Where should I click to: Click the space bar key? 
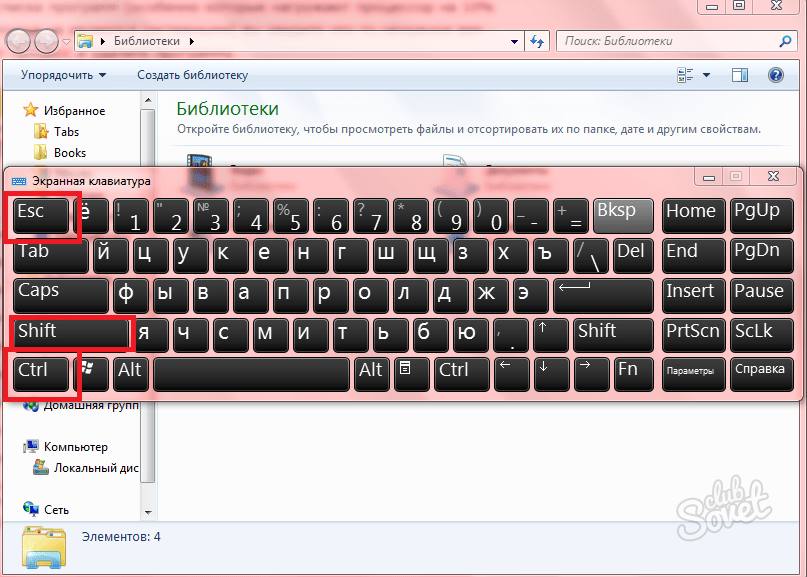(x=251, y=375)
